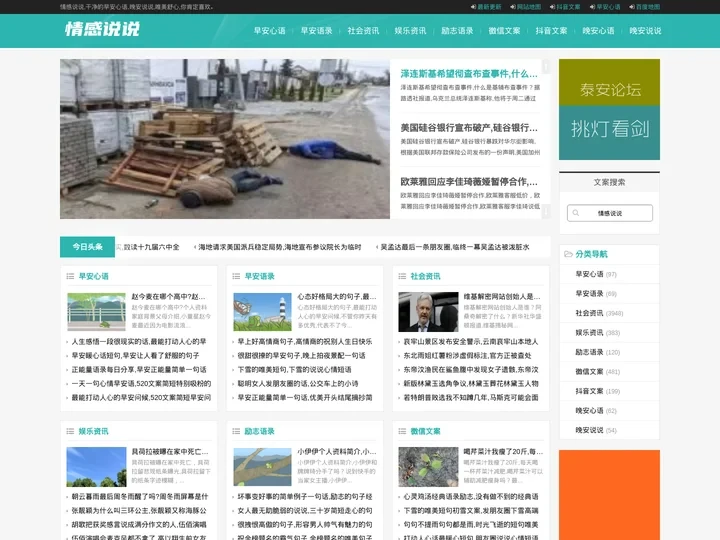Open article 早安暖心话短句,早安让人看了舒服的句子
Viewport: 720px width, 540px height.
coord(135,356)
